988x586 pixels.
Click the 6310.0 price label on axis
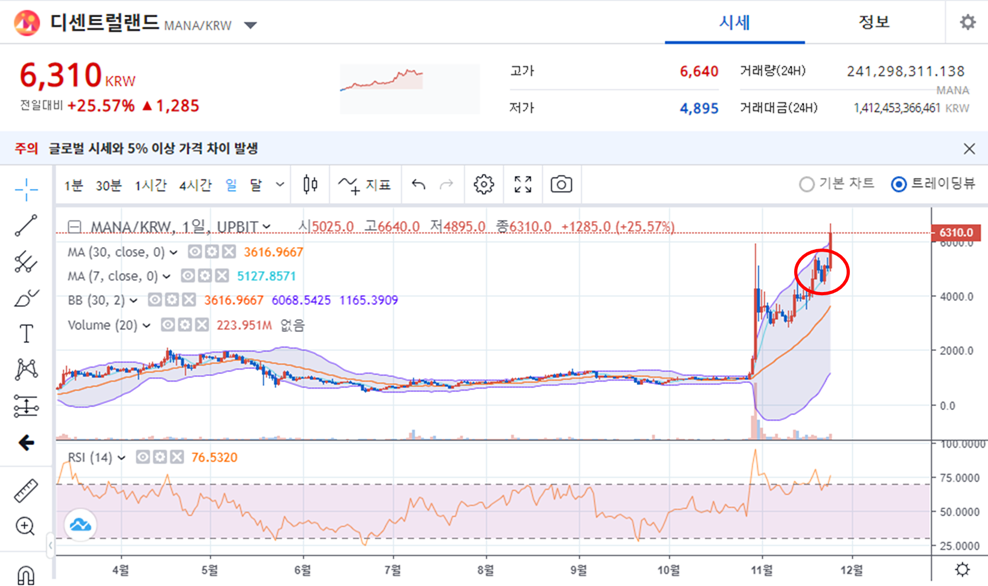pyautogui.click(x=955, y=233)
